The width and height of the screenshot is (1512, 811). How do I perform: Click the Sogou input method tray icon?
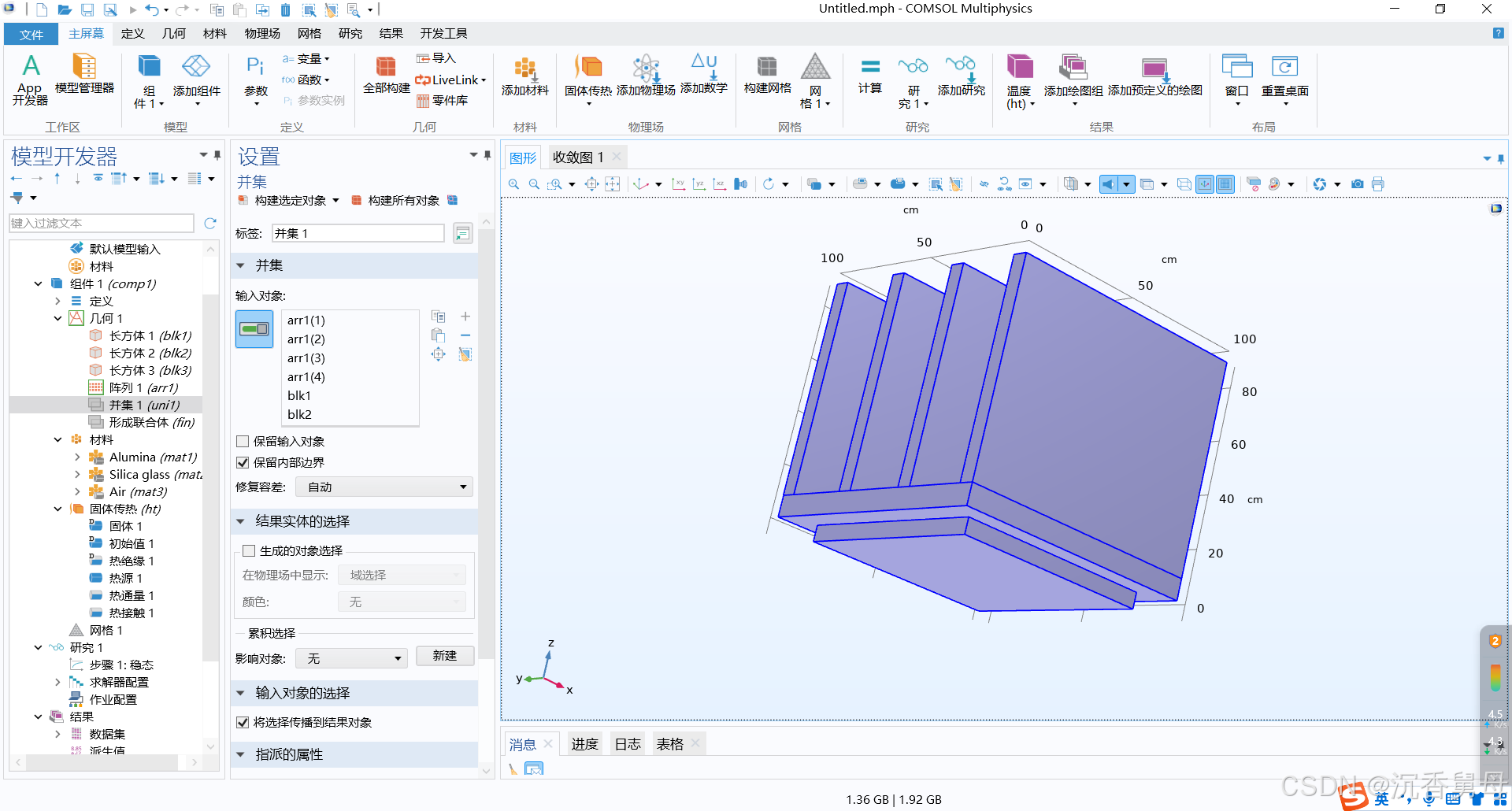1354,797
